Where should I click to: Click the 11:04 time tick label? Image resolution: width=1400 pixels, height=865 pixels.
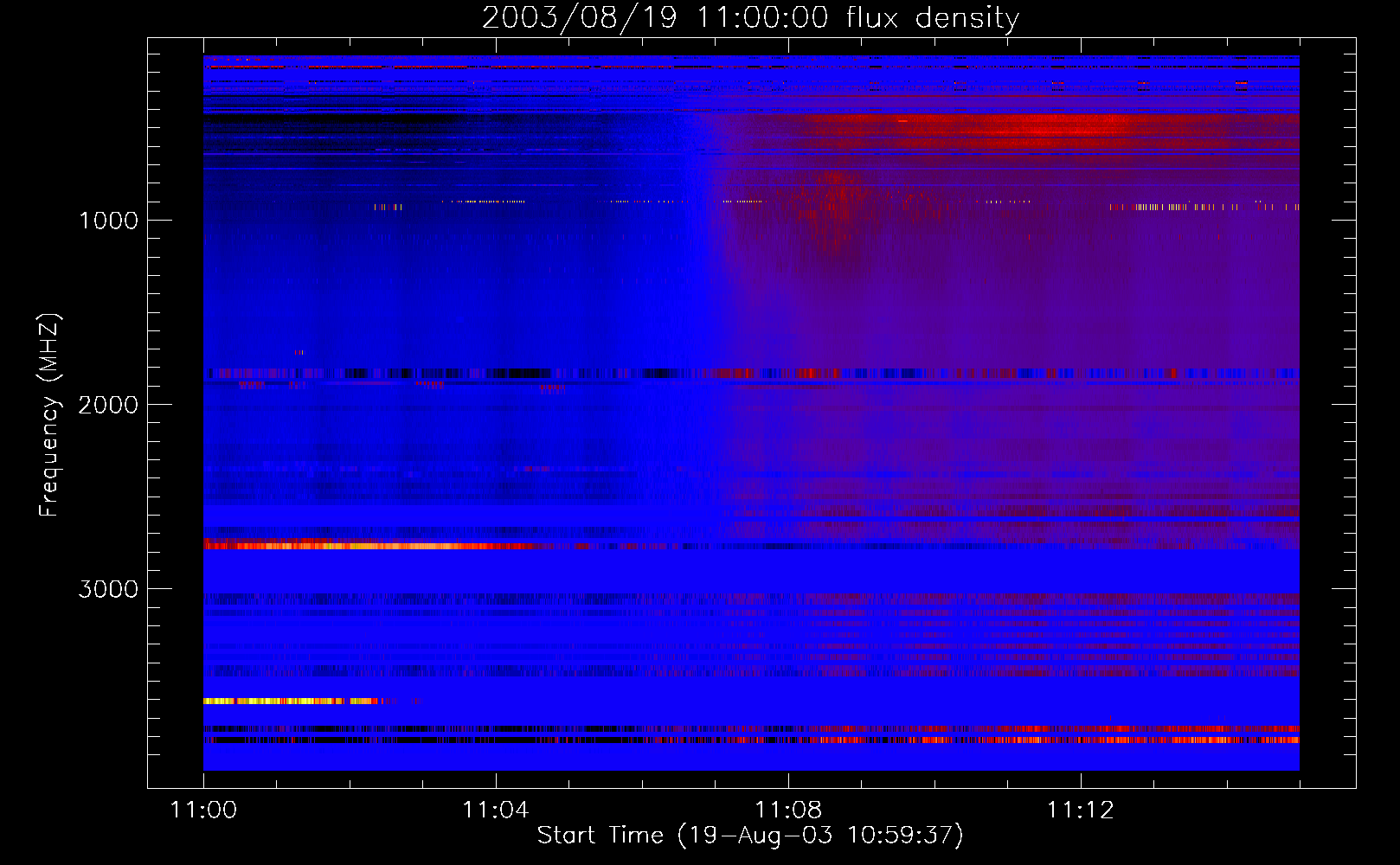[496, 811]
